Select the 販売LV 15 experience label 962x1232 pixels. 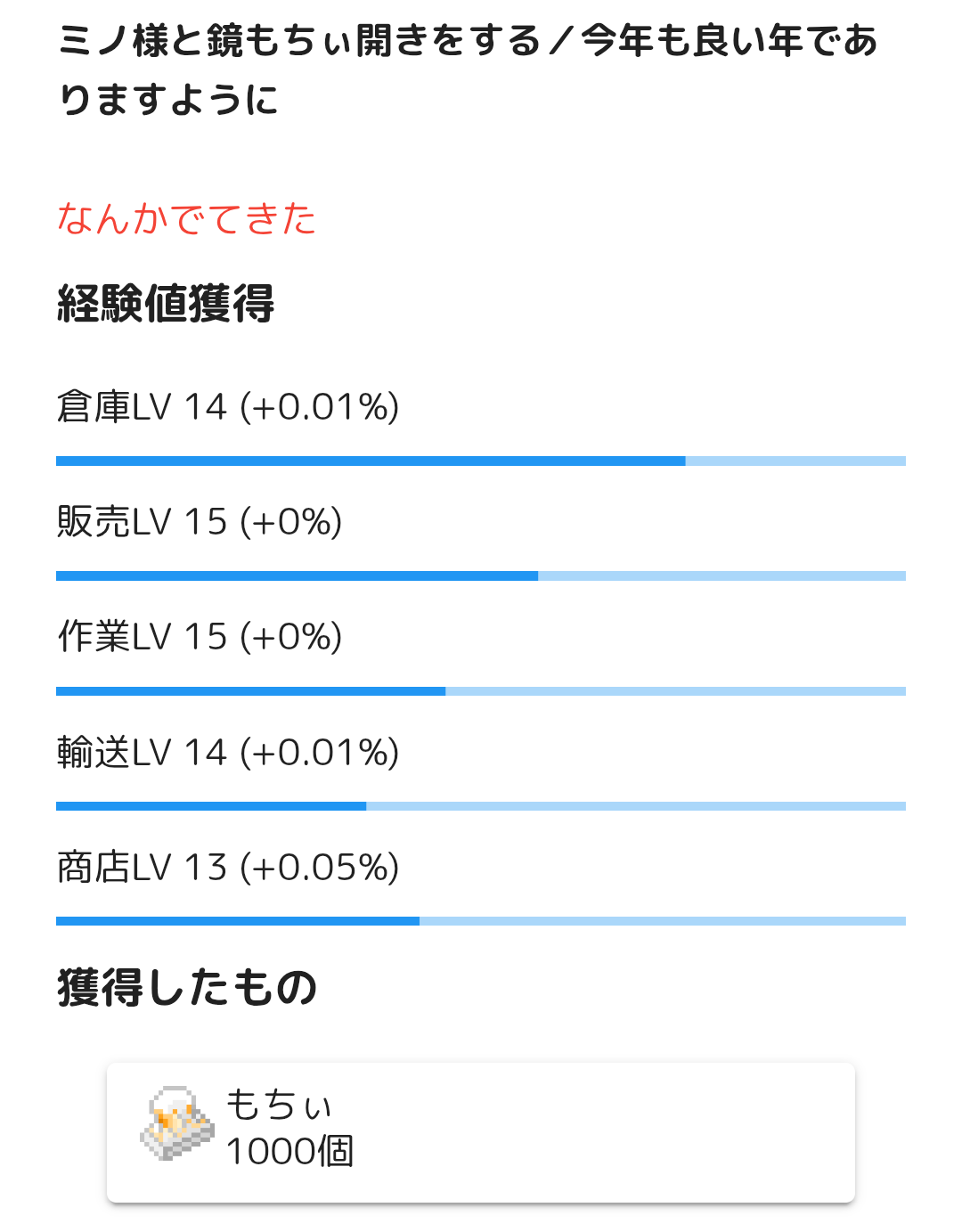[200, 522]
